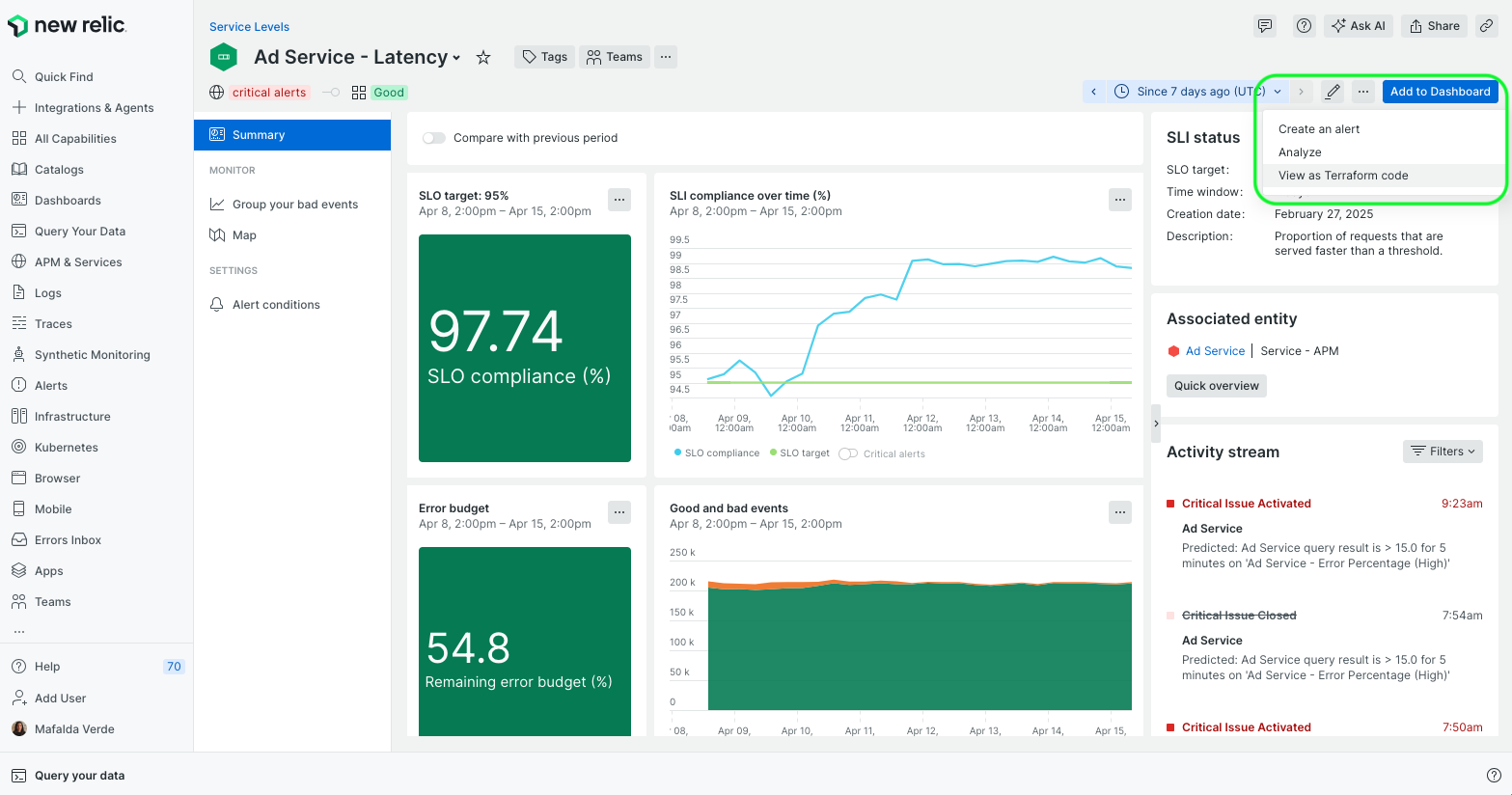
Task: Go to previous time range arrow
Action: point(1093,92)
